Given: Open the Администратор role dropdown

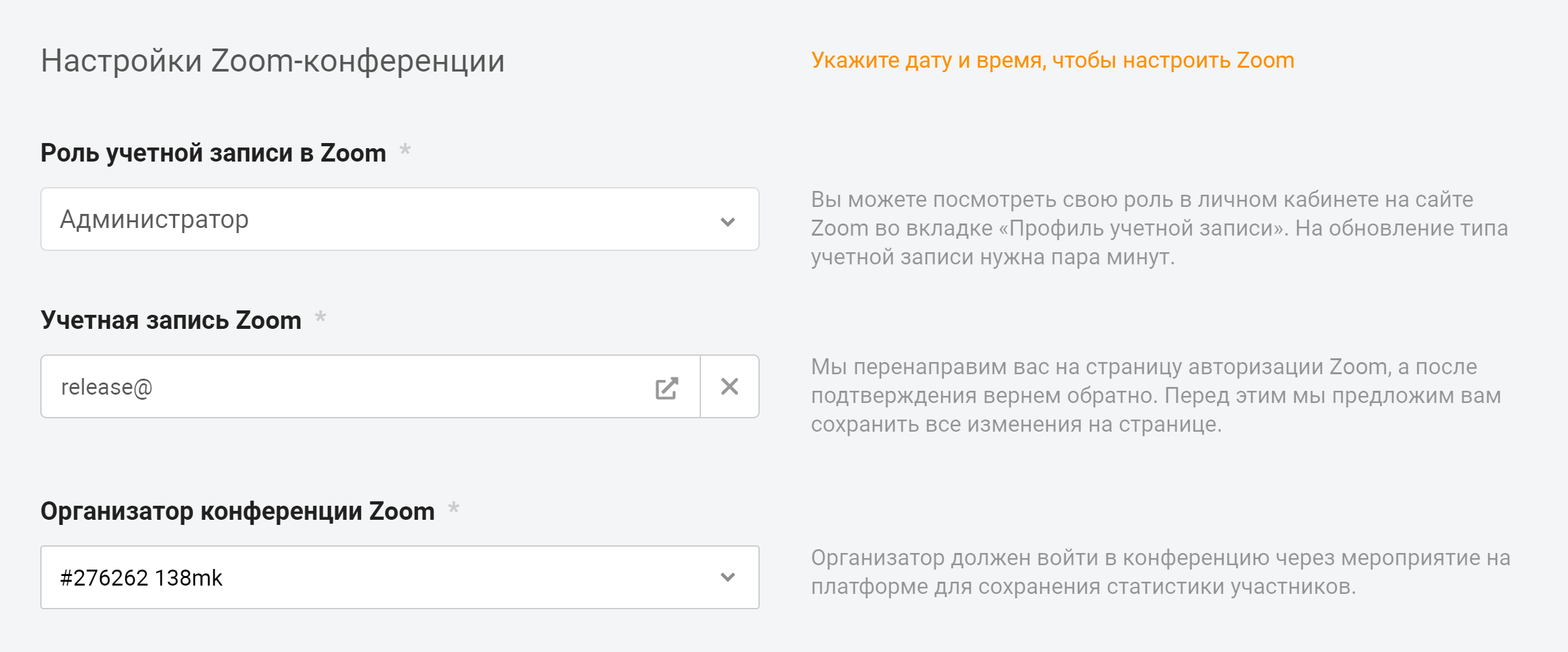Looking at the screenshot, I should (400, 219).
